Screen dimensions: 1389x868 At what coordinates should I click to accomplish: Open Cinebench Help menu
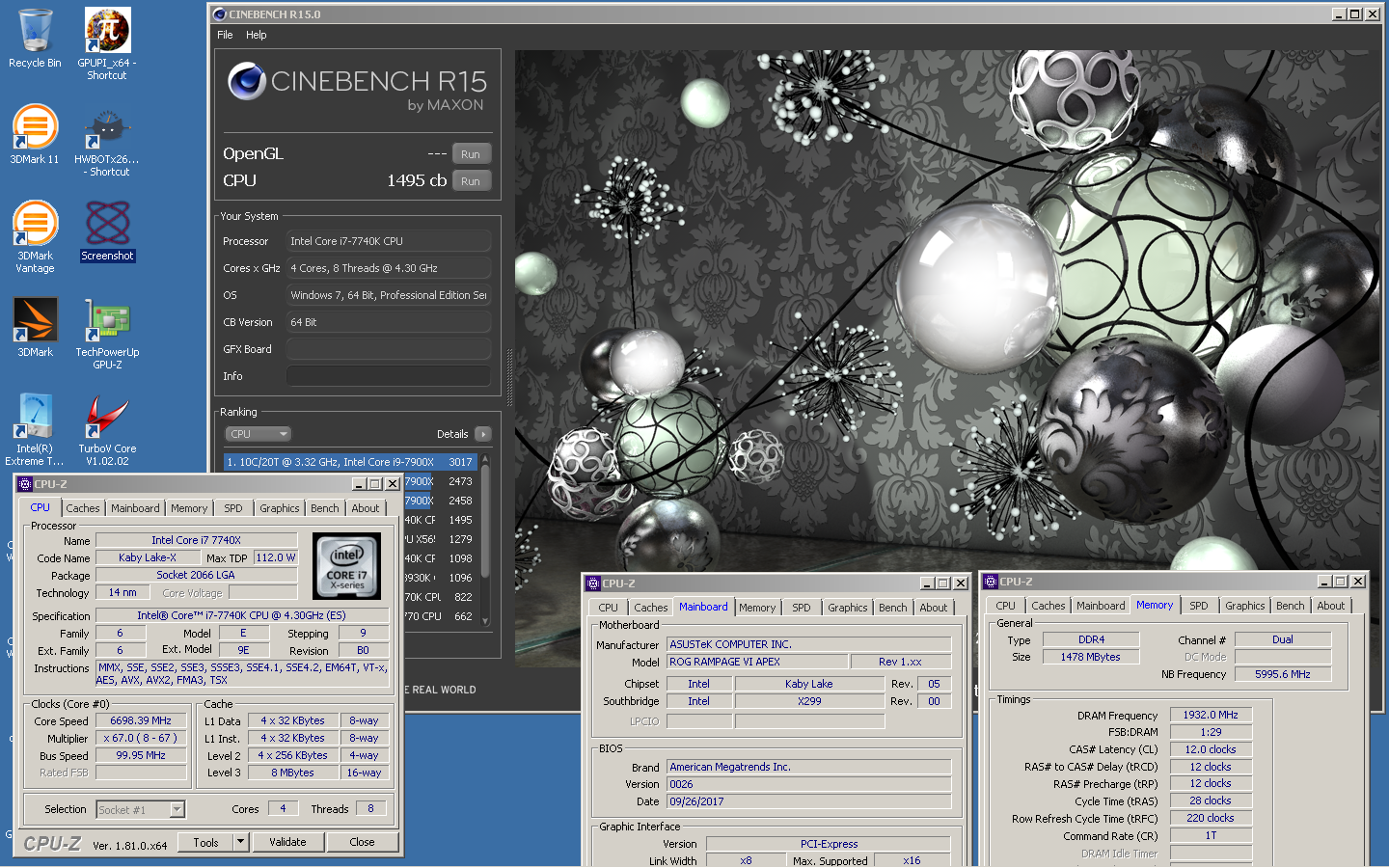[x=257, y=35]
